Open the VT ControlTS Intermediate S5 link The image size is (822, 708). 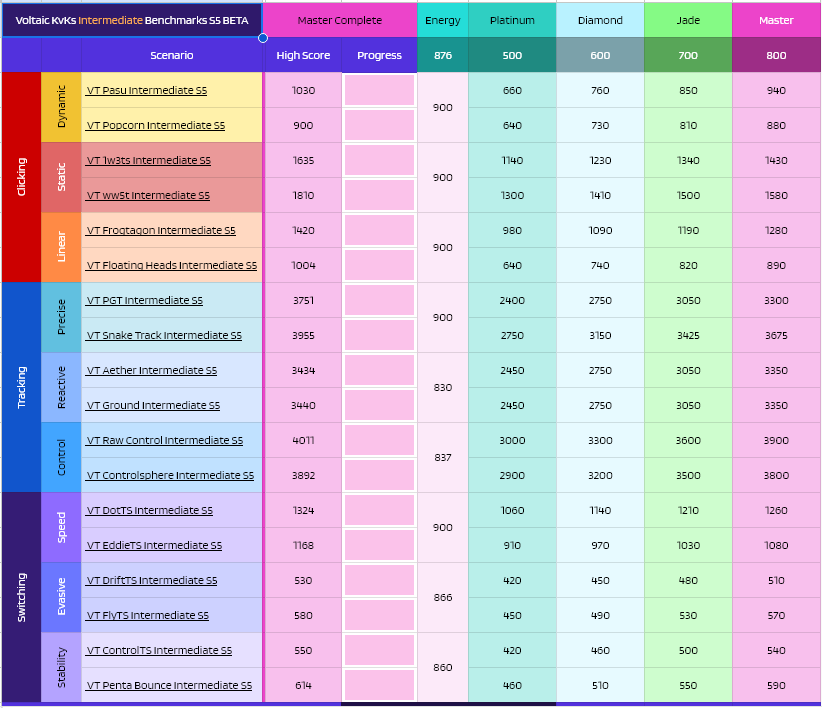pyautogui.click(x=159, y=650)
